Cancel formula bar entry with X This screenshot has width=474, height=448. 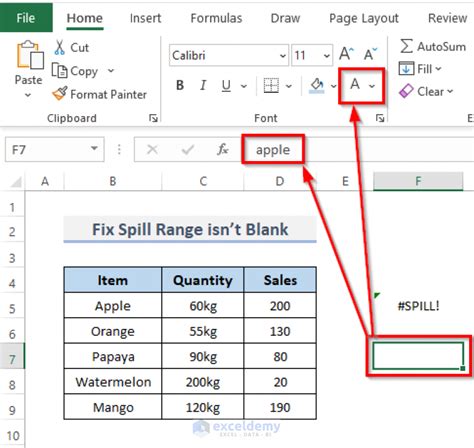152,149
